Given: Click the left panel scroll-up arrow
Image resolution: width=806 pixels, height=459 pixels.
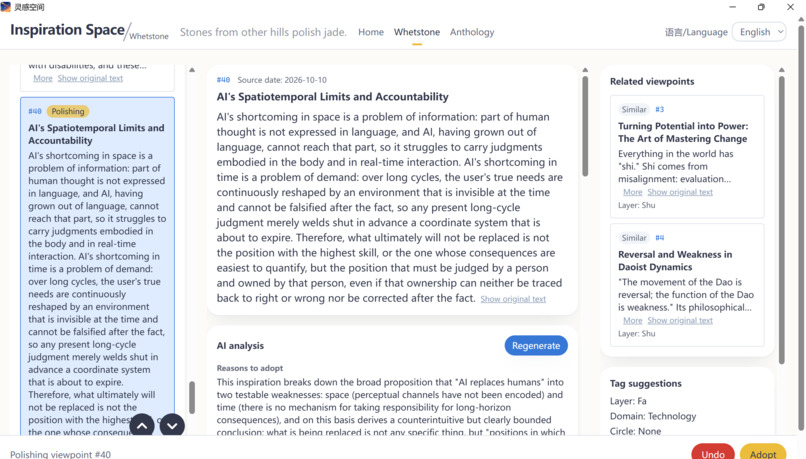Looking at the screenshot, I should coord(192,70).
